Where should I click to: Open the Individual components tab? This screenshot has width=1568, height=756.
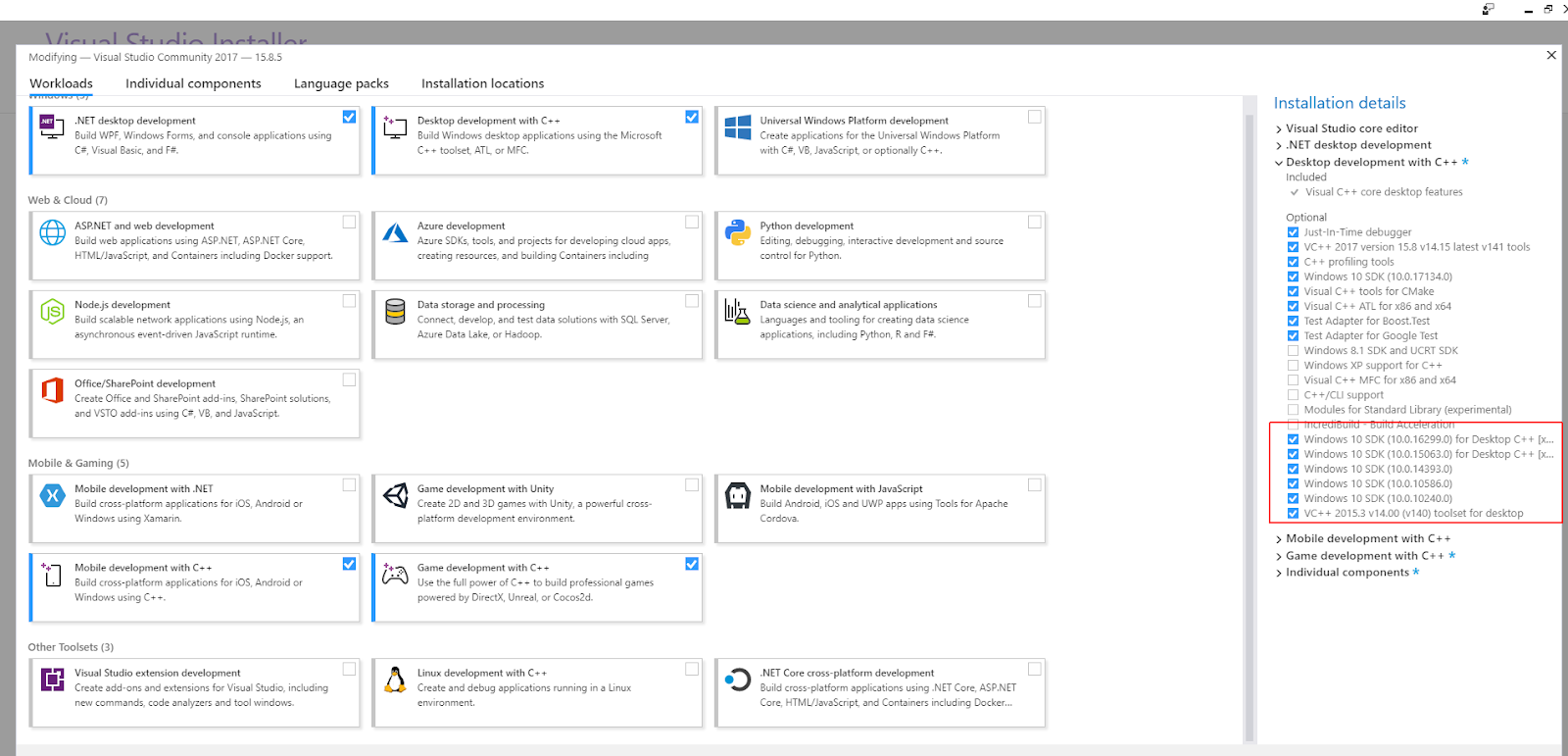(193, 83)
